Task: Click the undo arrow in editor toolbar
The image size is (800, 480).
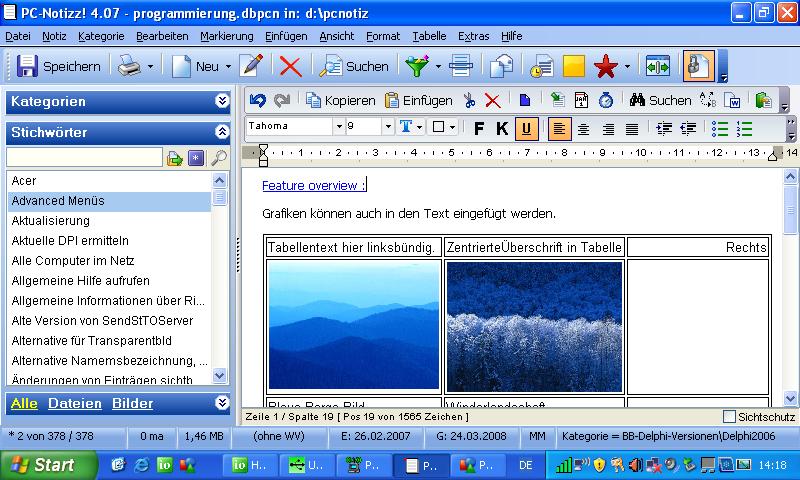Action: coord(258,100)
